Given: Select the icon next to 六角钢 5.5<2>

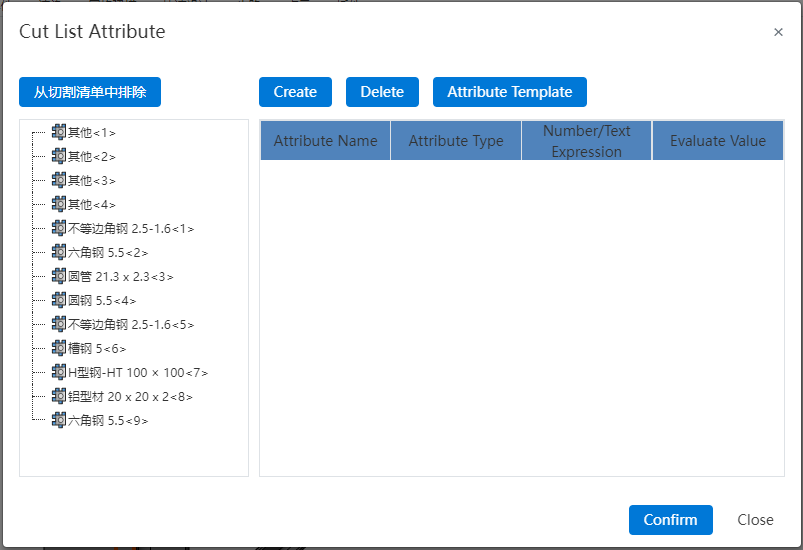Looking at the screenshot, I should [59, 252].
